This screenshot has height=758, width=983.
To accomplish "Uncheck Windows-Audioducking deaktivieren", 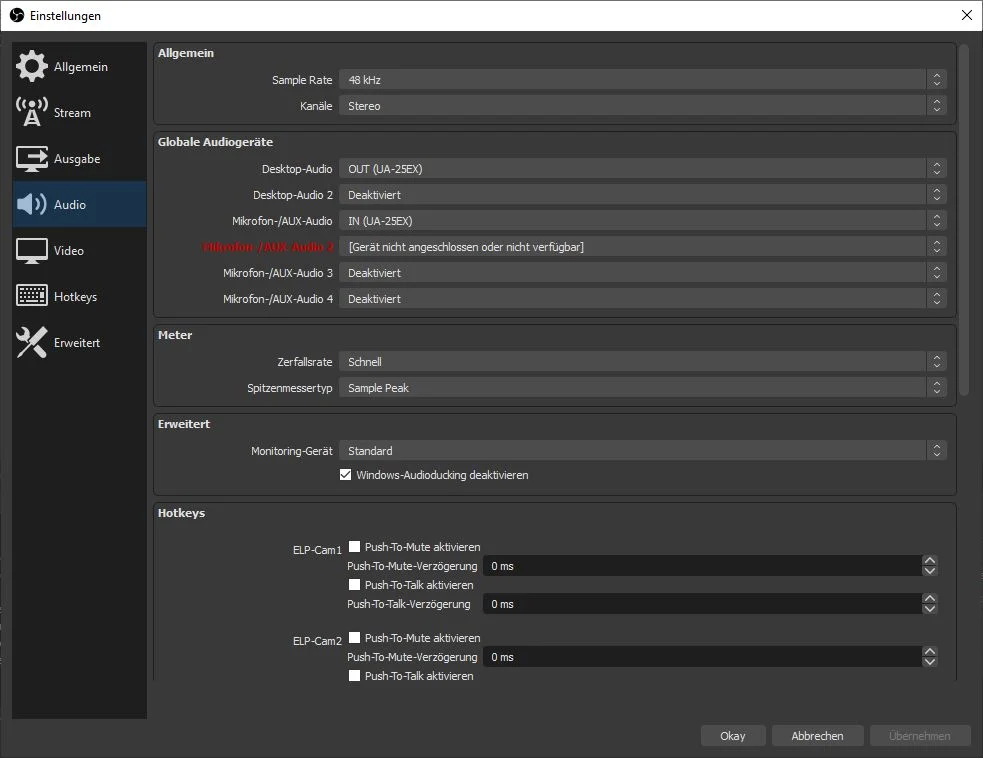I will click(346, 474).
